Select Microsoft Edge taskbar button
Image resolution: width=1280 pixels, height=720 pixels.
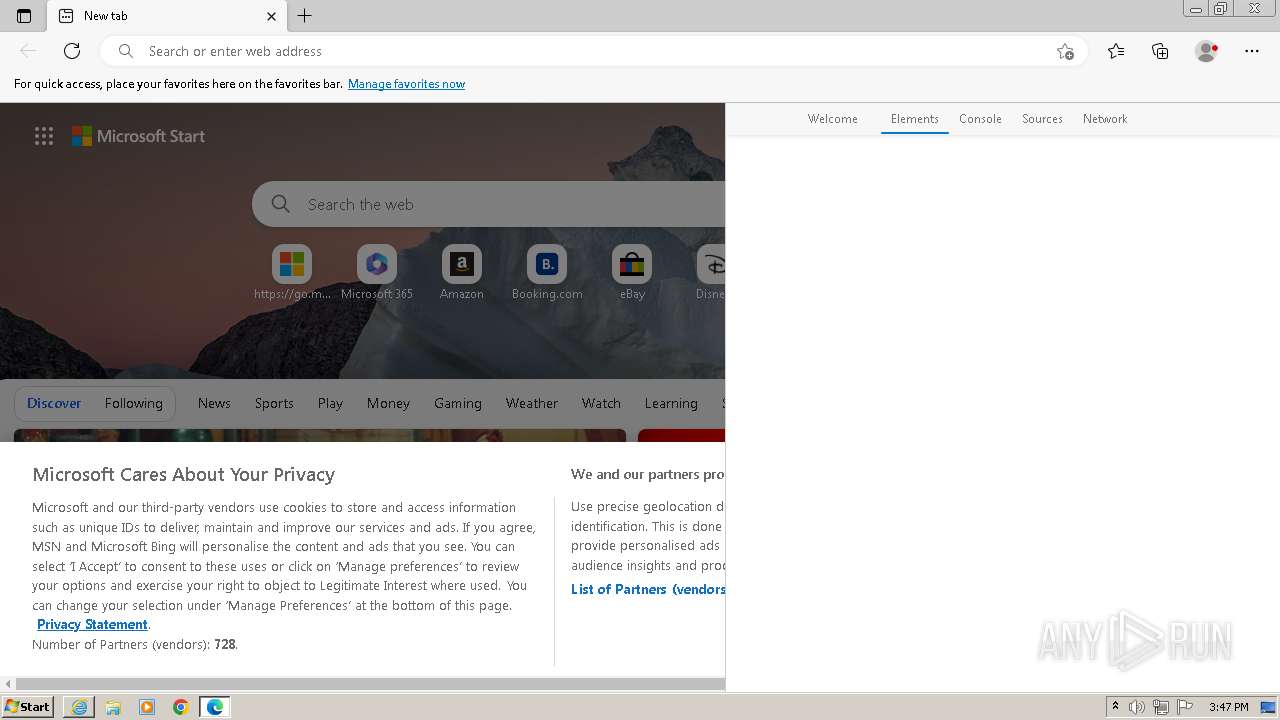pos(215,707)
